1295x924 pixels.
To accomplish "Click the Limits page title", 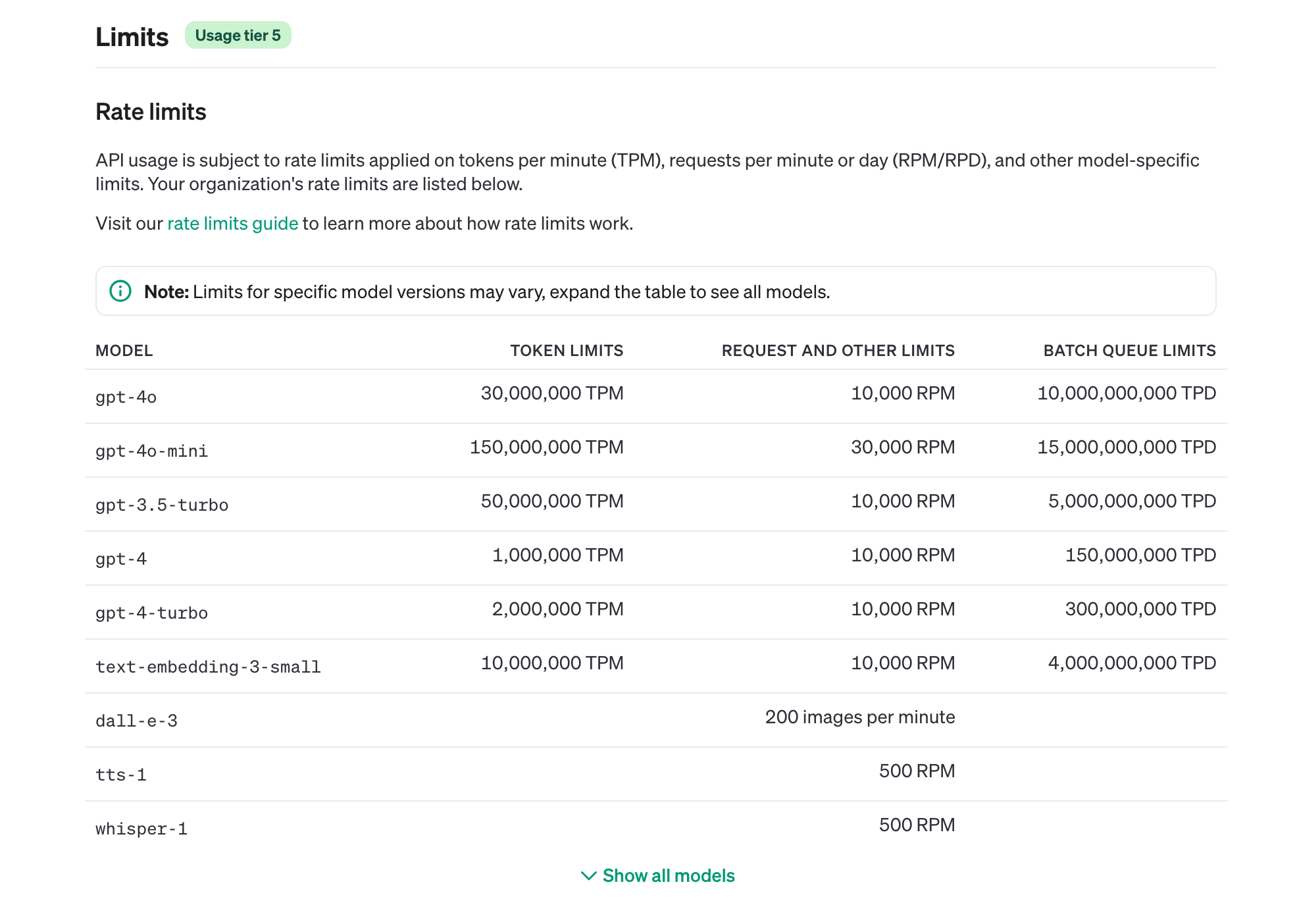I will pyautogui.click(x=132, y=37).
